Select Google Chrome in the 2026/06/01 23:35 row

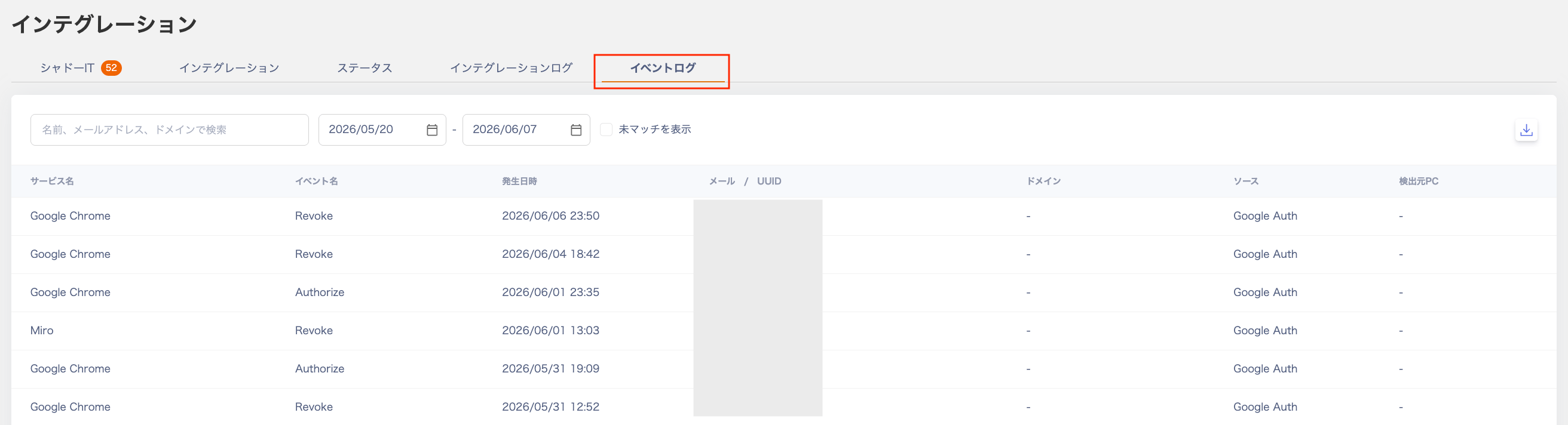tap(71, 292)
